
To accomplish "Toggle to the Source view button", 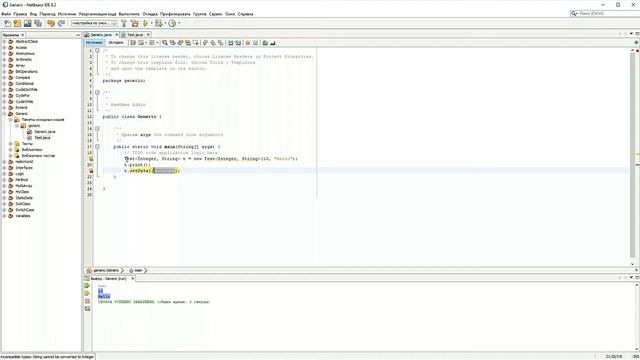I will 94,42.
